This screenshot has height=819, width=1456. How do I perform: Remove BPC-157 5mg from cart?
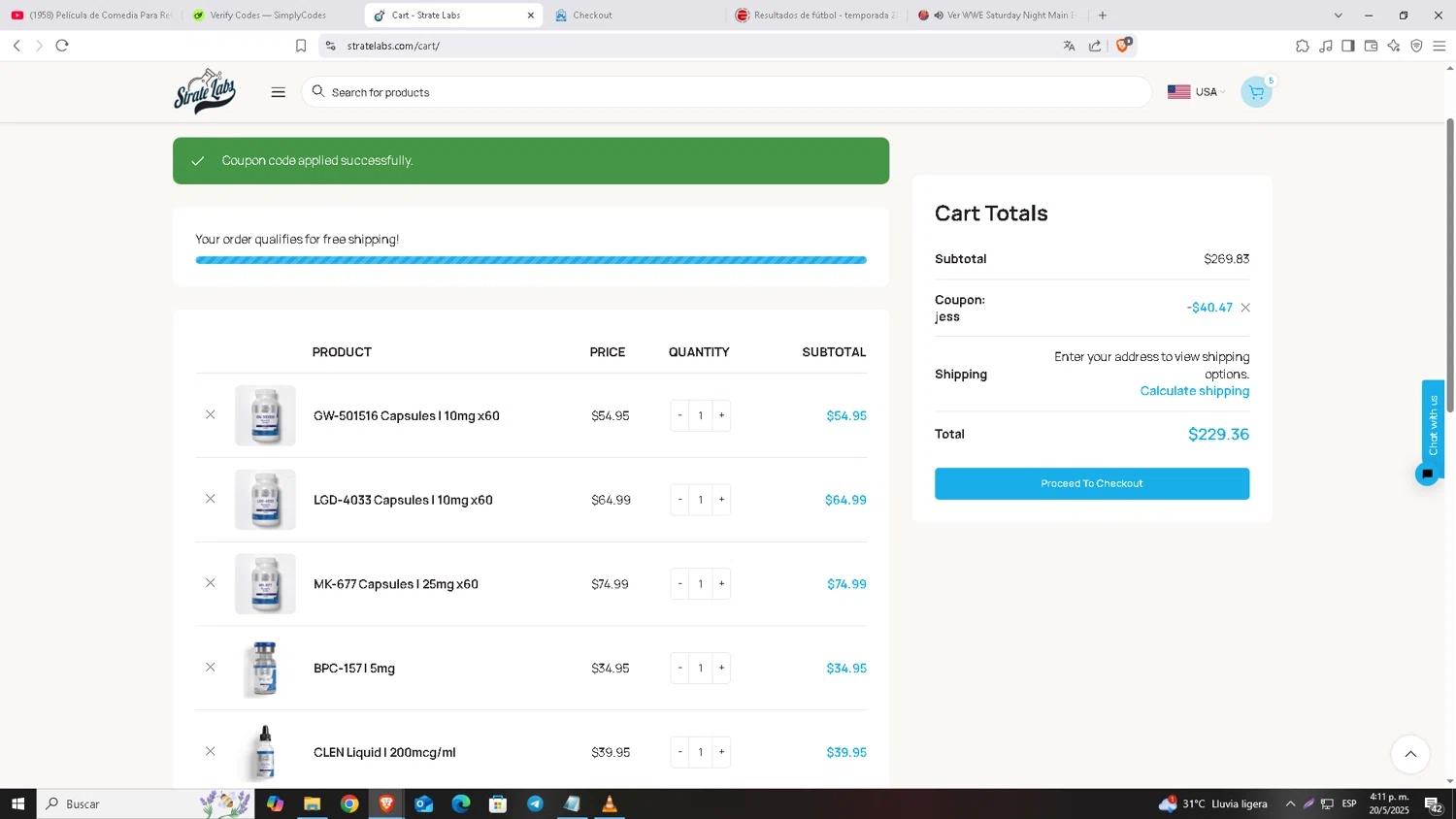pyautogui.click(x=210, y=668)
